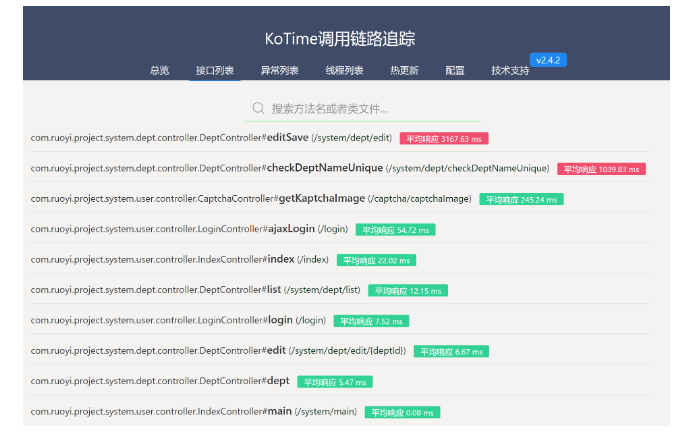Switch to the 接口列表 tab

point(215,71)
